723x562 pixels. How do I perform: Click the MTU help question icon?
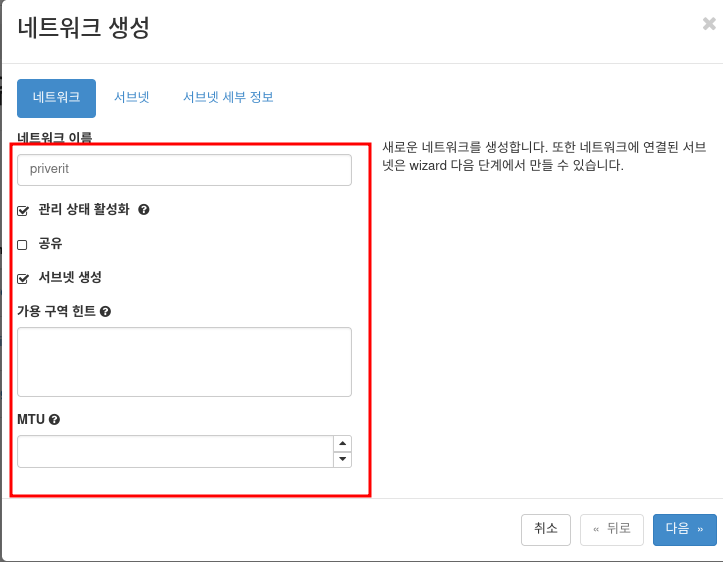(54, 420)
